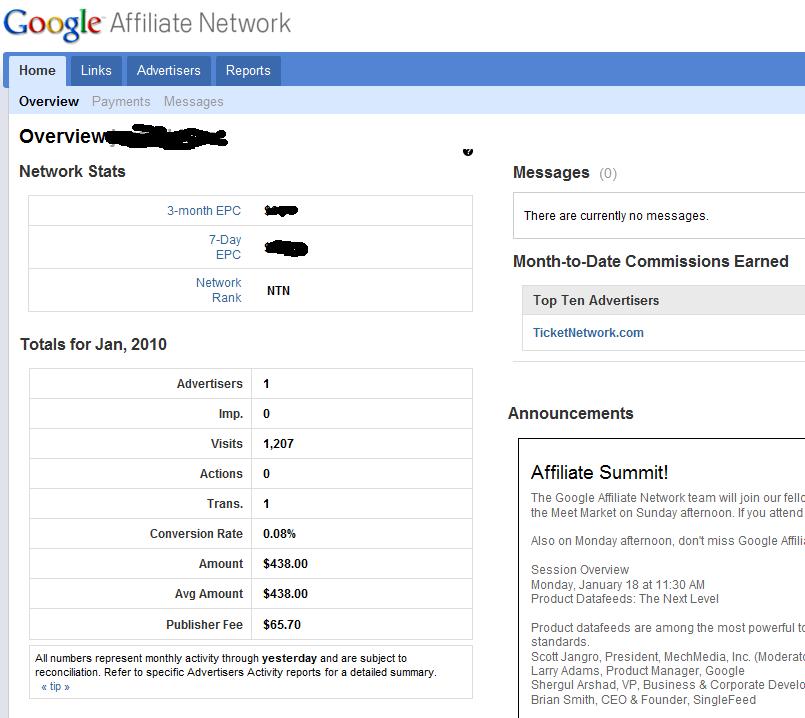This screenshot has width=805, height=718.
Task: Click the 3-month EPC link
Action: (x=204, y=210)
